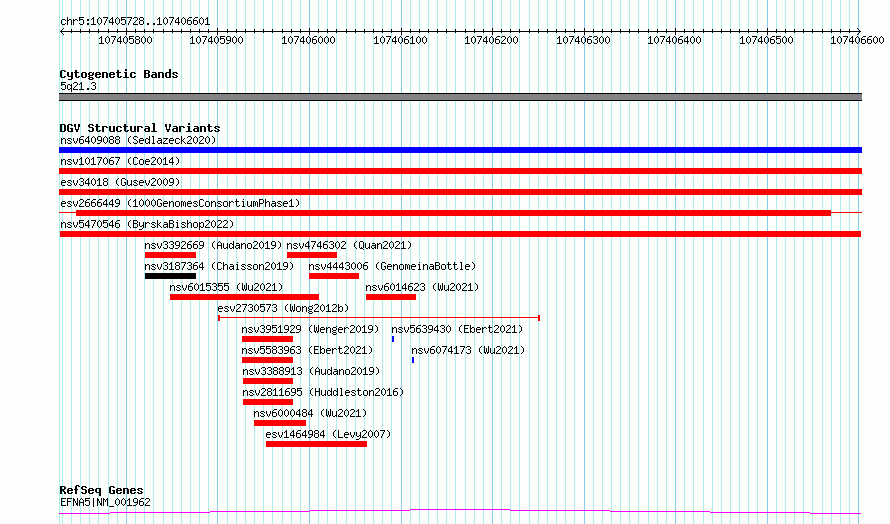The height and width of the screenshot is (524, 890).
Task: Click ruler position 107406200
Action: point(492,40)
